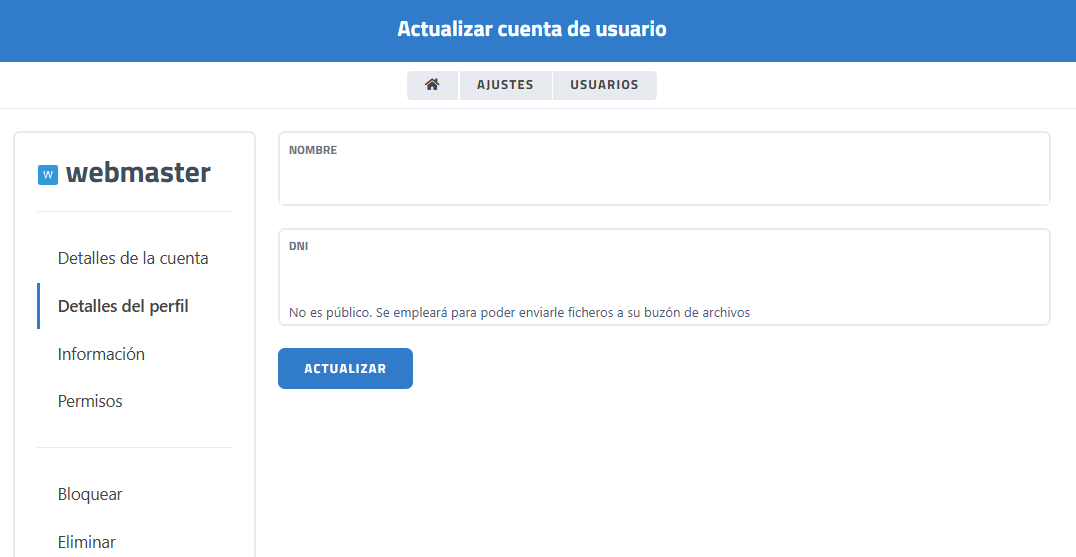Image resolution: width=1076 pixels, height=557 pixels.
Task: Focus the DNI text field
Action: [x=664, y=275]
